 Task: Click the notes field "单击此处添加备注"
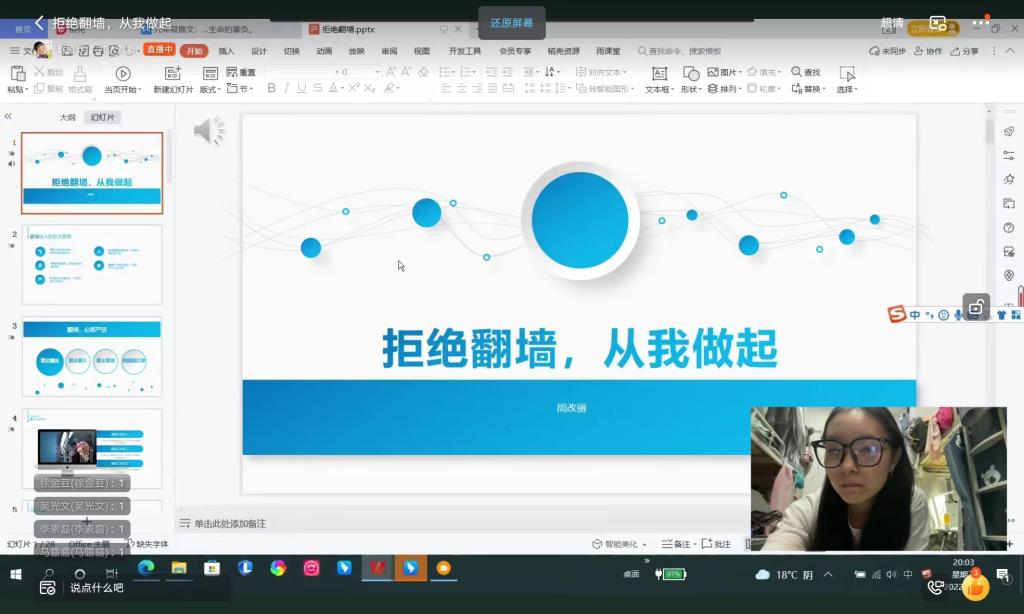230,523
